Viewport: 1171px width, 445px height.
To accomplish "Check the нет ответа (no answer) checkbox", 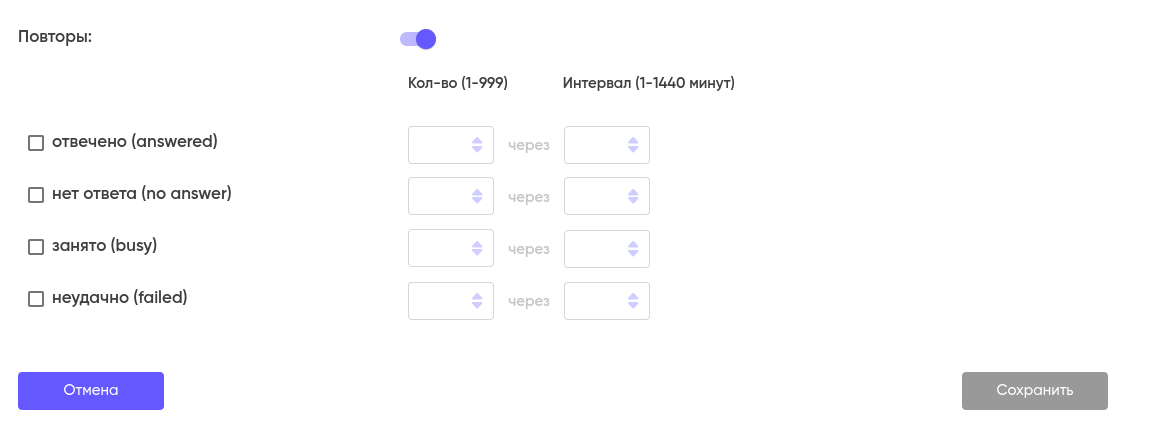I will point(36,195).
